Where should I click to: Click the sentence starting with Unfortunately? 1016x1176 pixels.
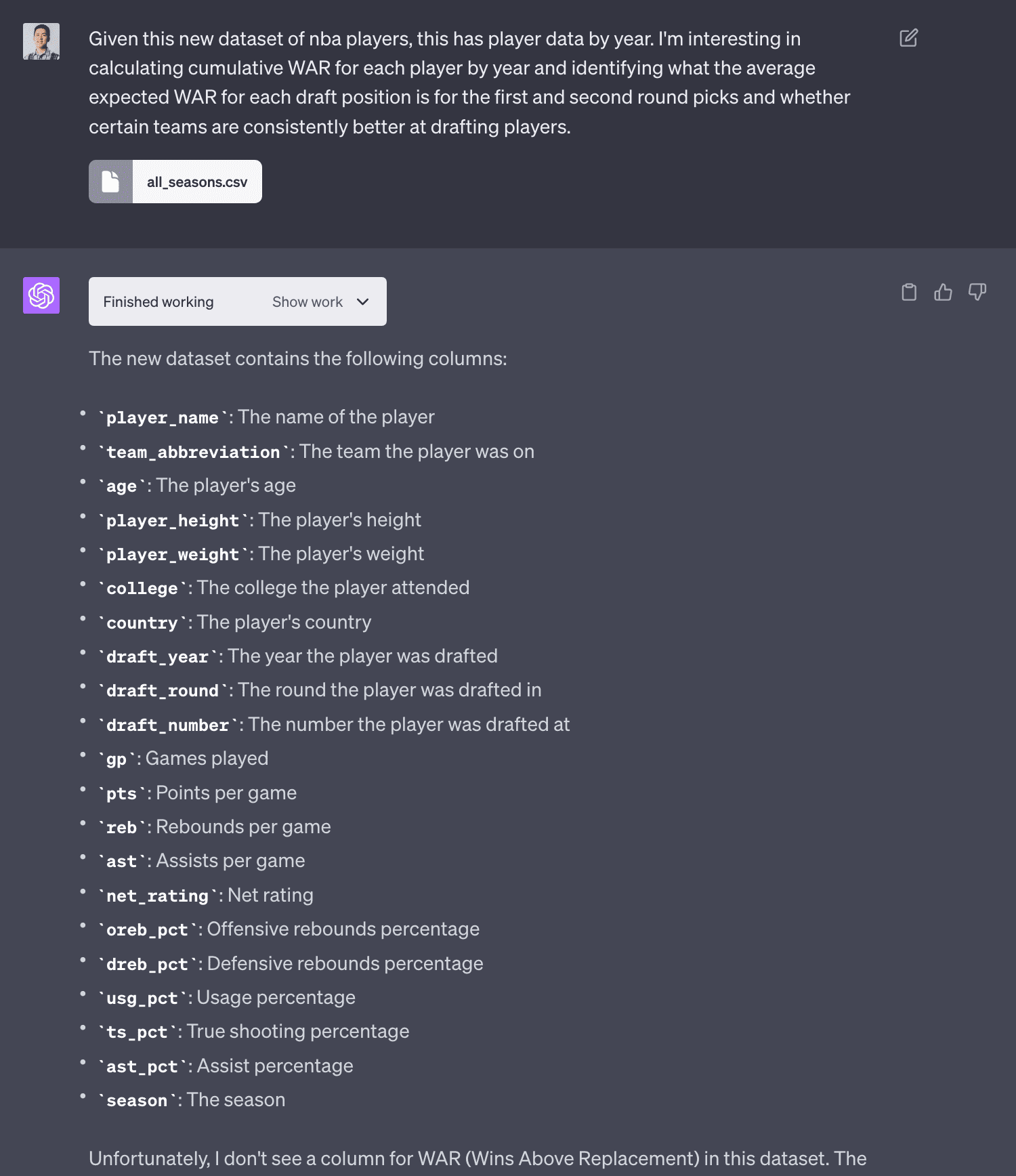pyautogui.click(x=478, y=1158)
